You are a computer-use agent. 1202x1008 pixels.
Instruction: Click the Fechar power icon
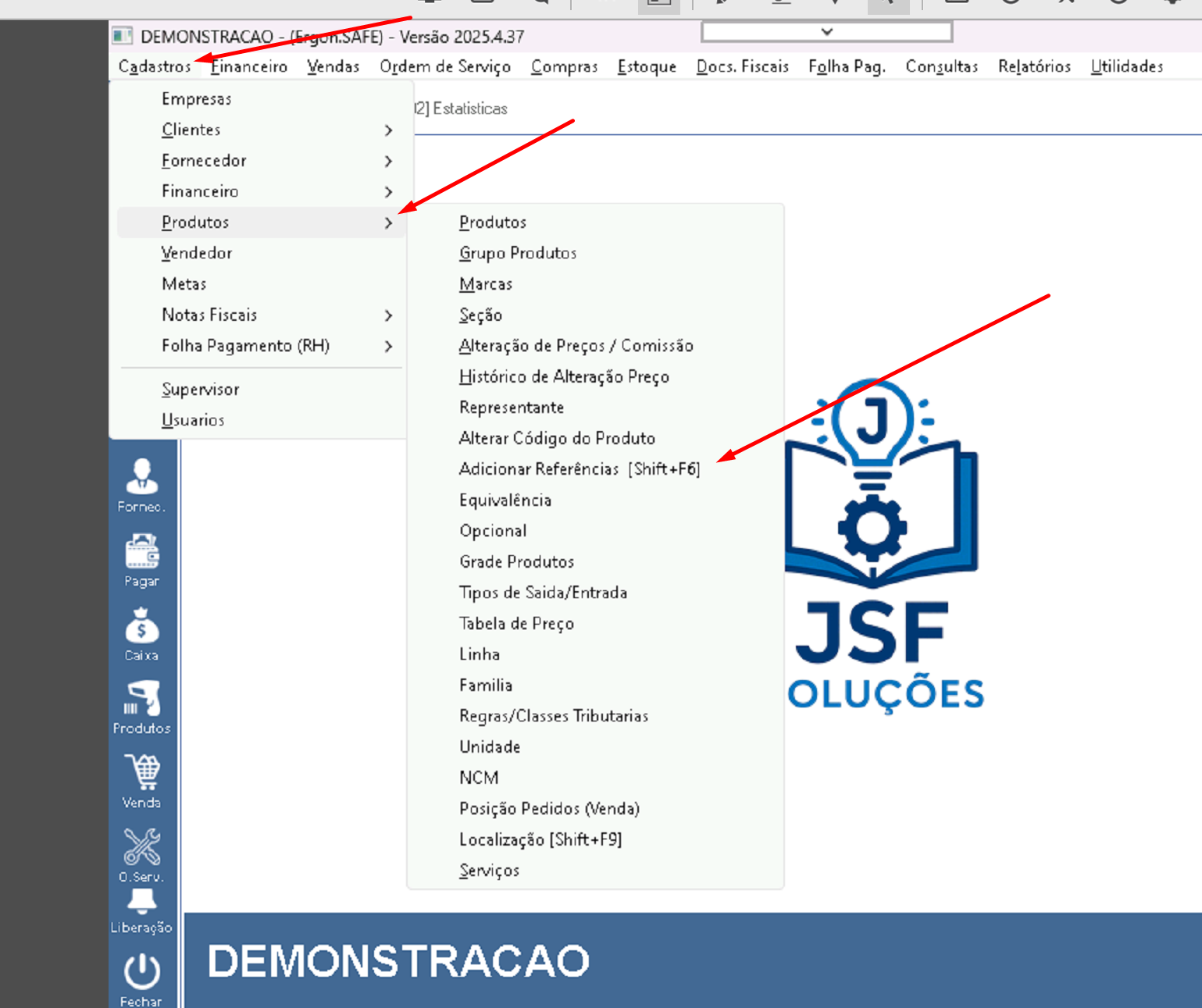[141, 979]
